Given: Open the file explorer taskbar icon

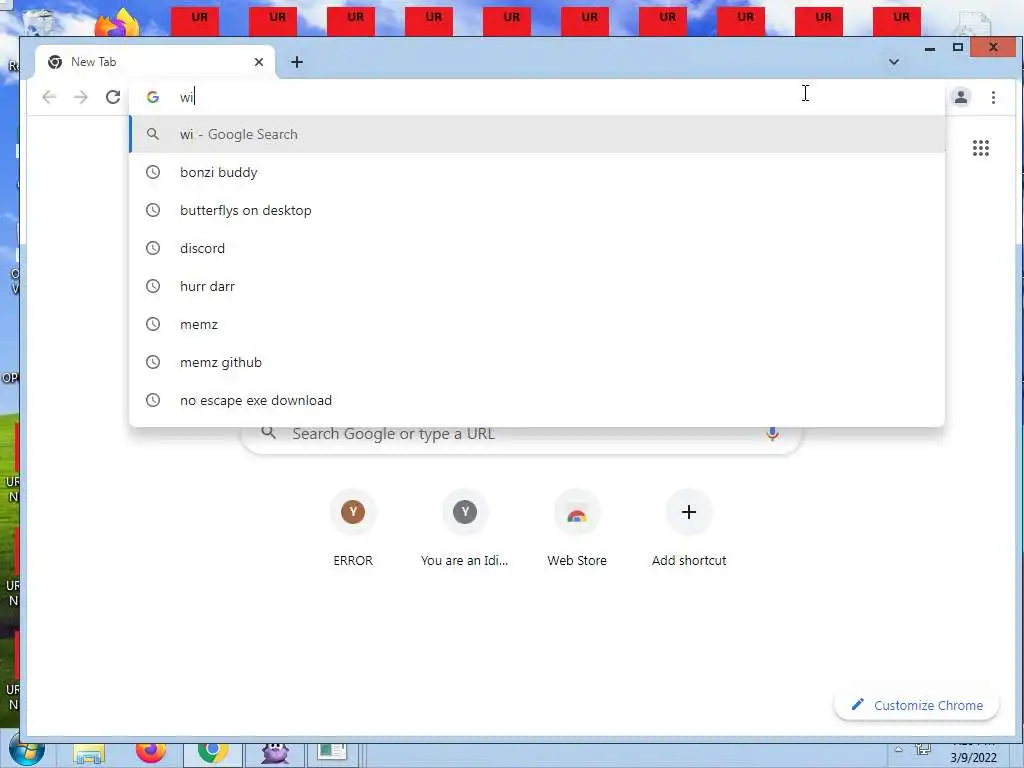Looking at the screenshot, I should 89,754.
